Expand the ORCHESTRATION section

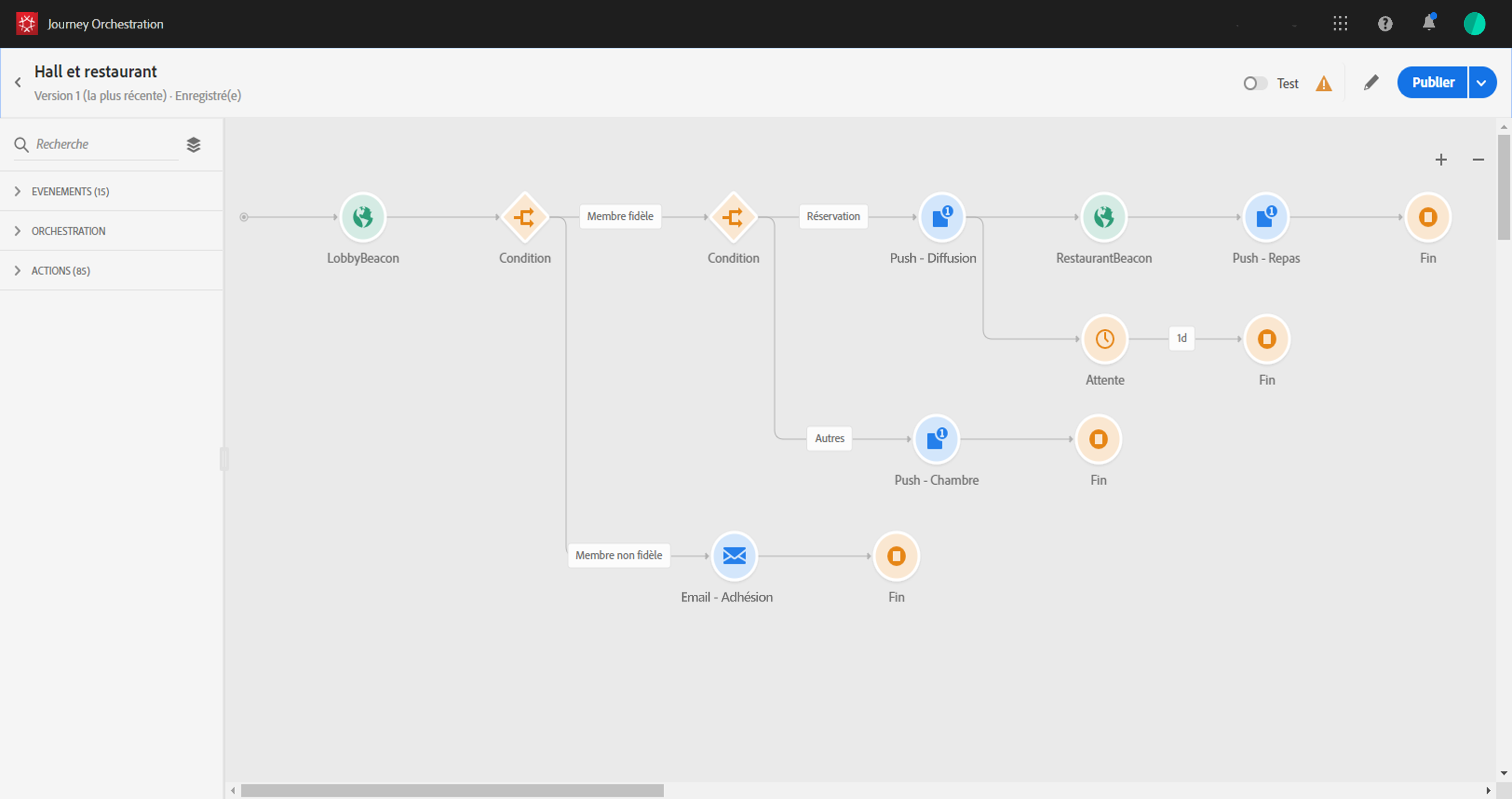68,231
